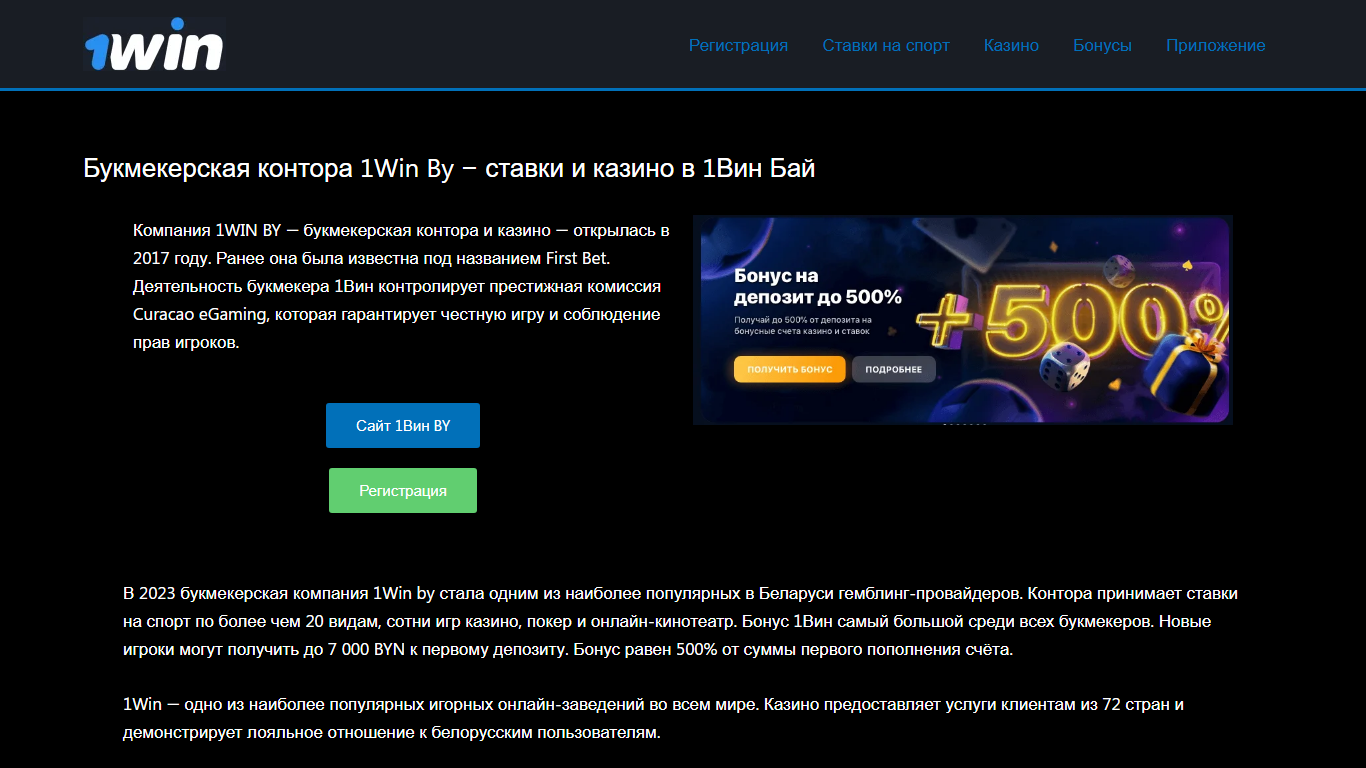The width and height of the screenshot is (1366, 768).
Task: Open the 500% deposit bonus banner image
Action: 963,320
